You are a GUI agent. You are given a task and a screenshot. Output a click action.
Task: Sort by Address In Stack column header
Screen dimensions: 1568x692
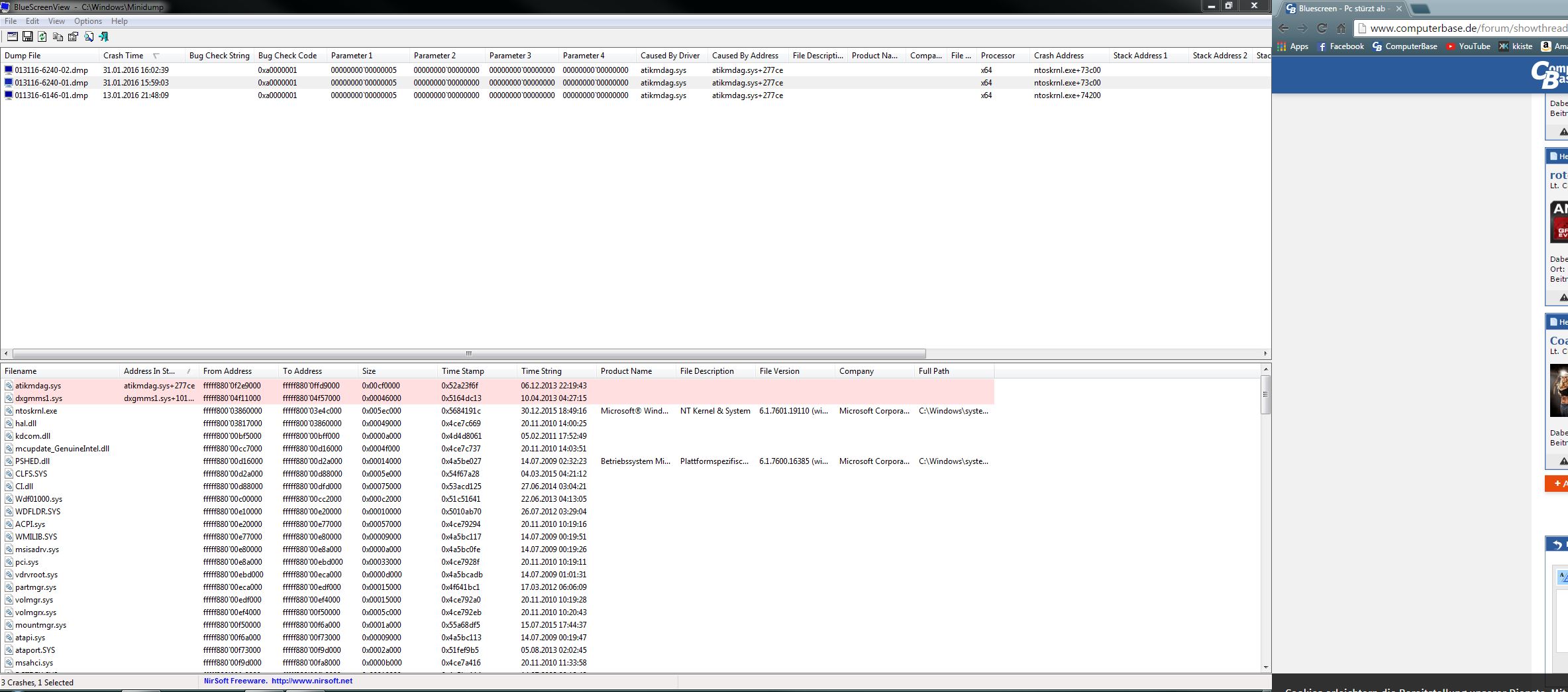159,371
